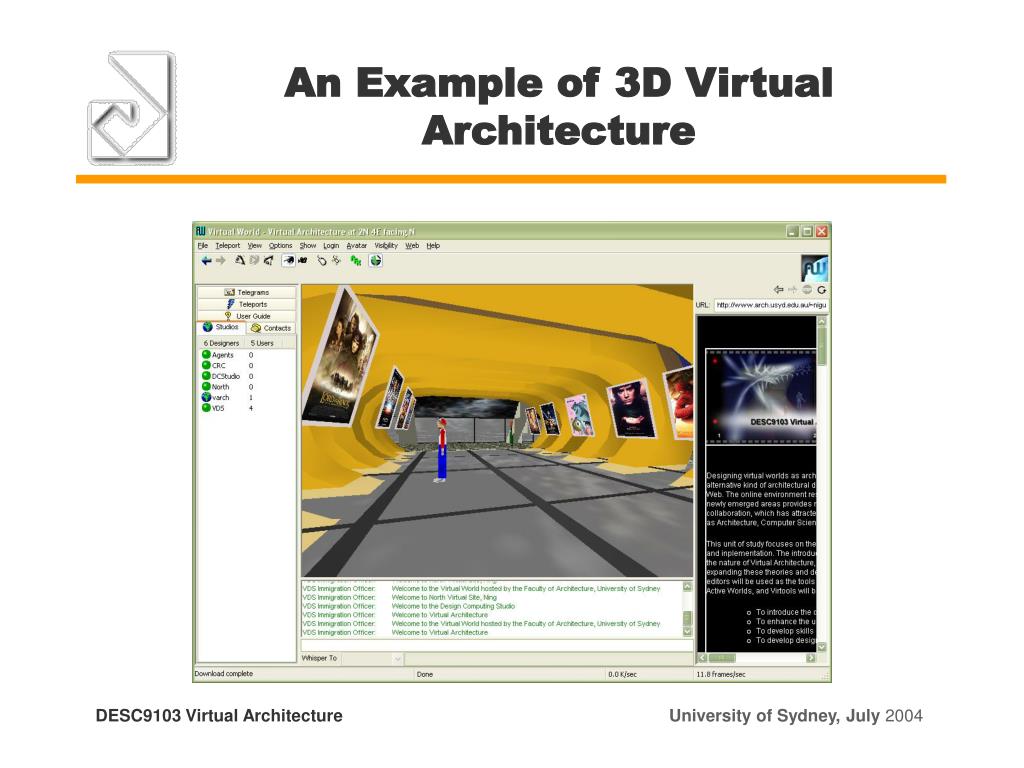Screen dimensions: 1024x768
Task: Click the '0.0 K/sec' status text
Action: [x=622, y=674]
